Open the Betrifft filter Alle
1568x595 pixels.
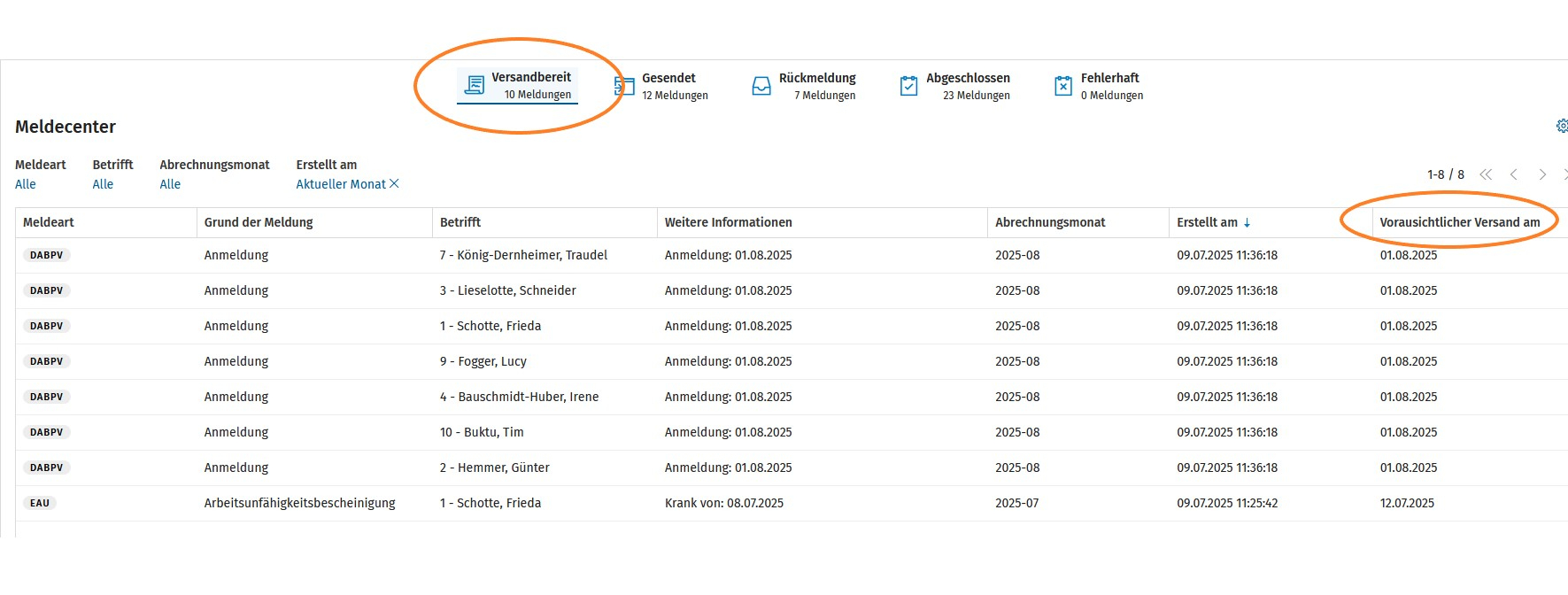pos(103,184)
